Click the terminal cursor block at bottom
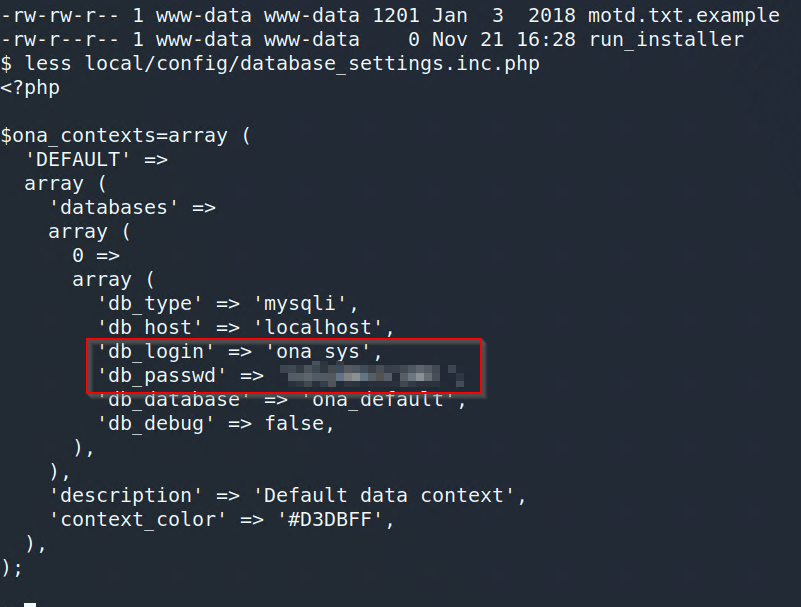Viewport: 801px width, 607px height. click(30, 604)
